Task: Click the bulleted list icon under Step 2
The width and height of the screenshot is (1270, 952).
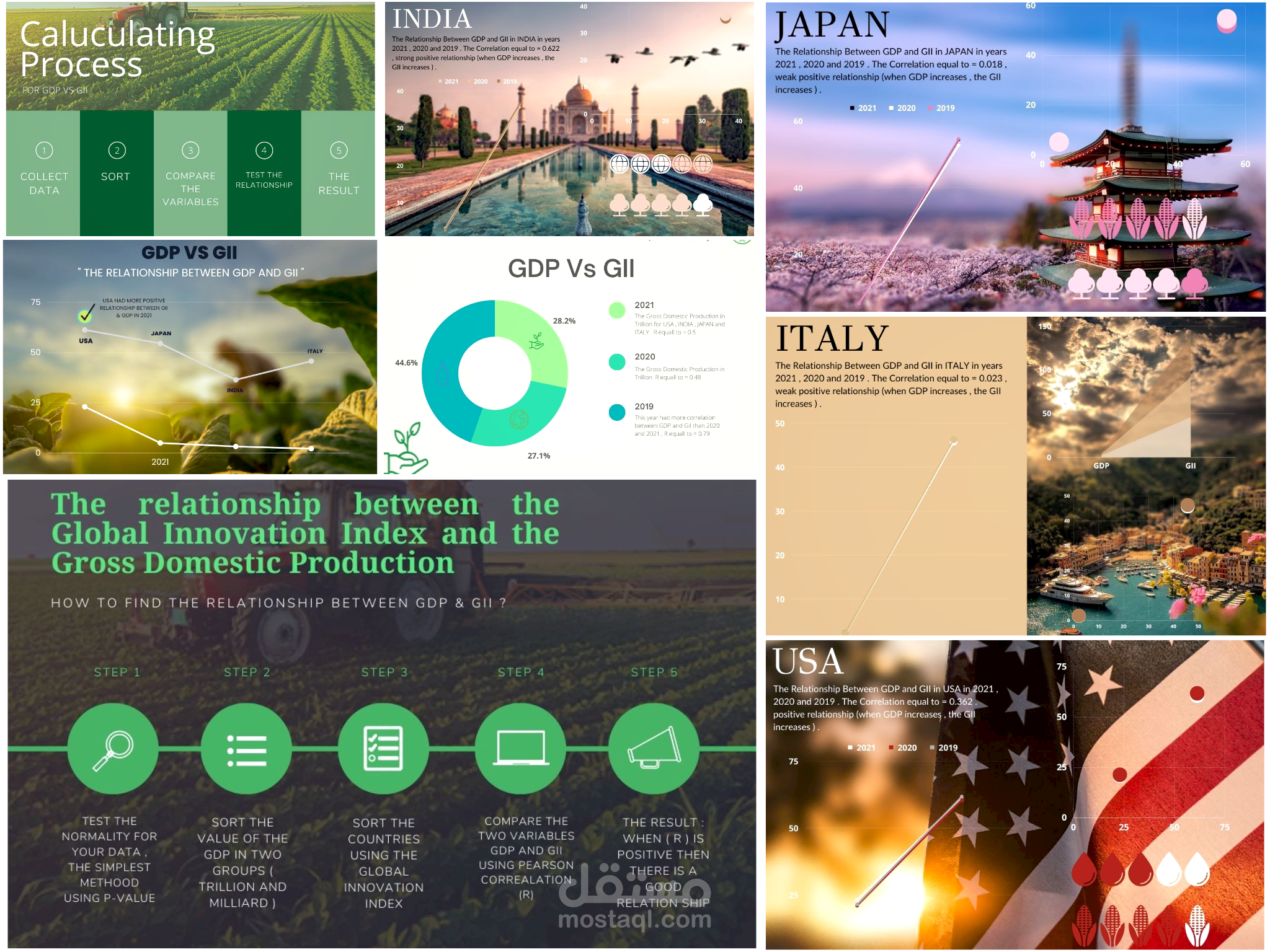Action: pos(246,749)
